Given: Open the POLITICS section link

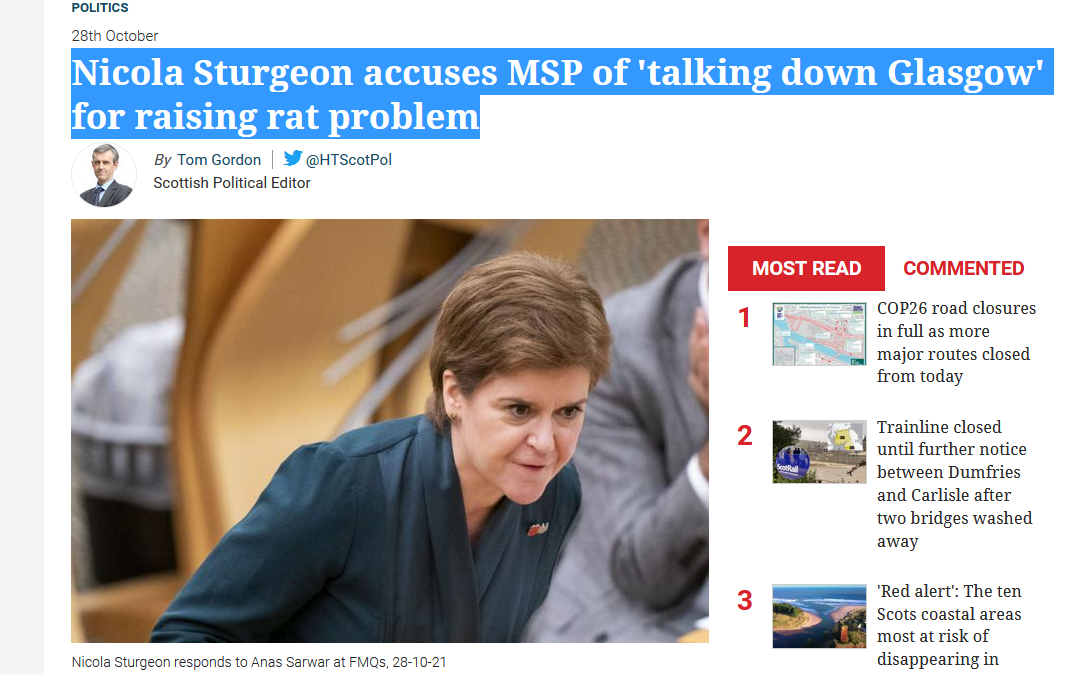Looking at the screenshot, I should point(100,8).
